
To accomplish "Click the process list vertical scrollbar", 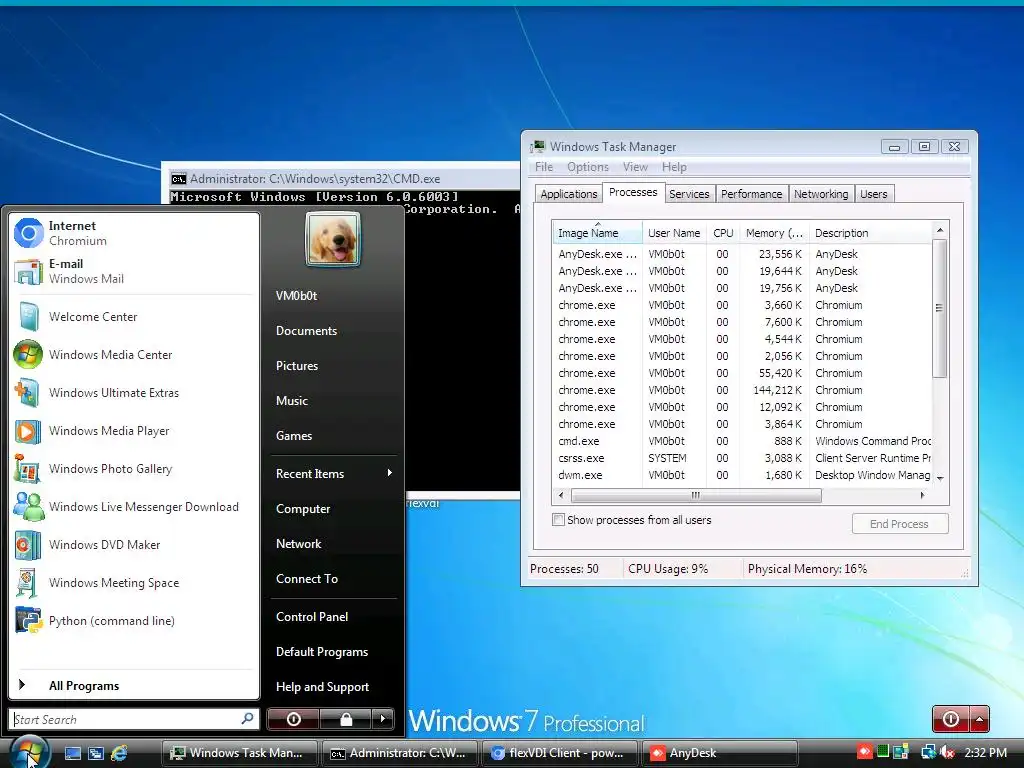I will point(940,308).
